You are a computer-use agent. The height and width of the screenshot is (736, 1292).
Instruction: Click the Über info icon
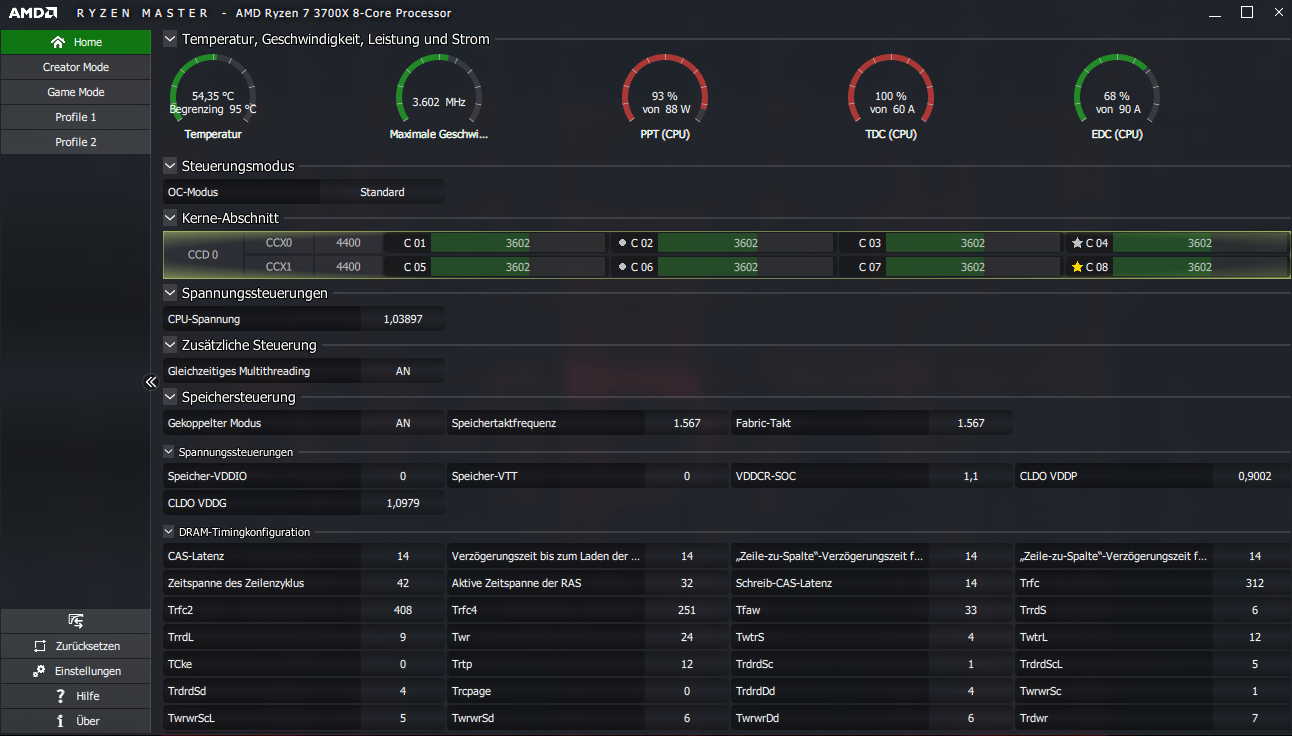[x=60, y=721]
